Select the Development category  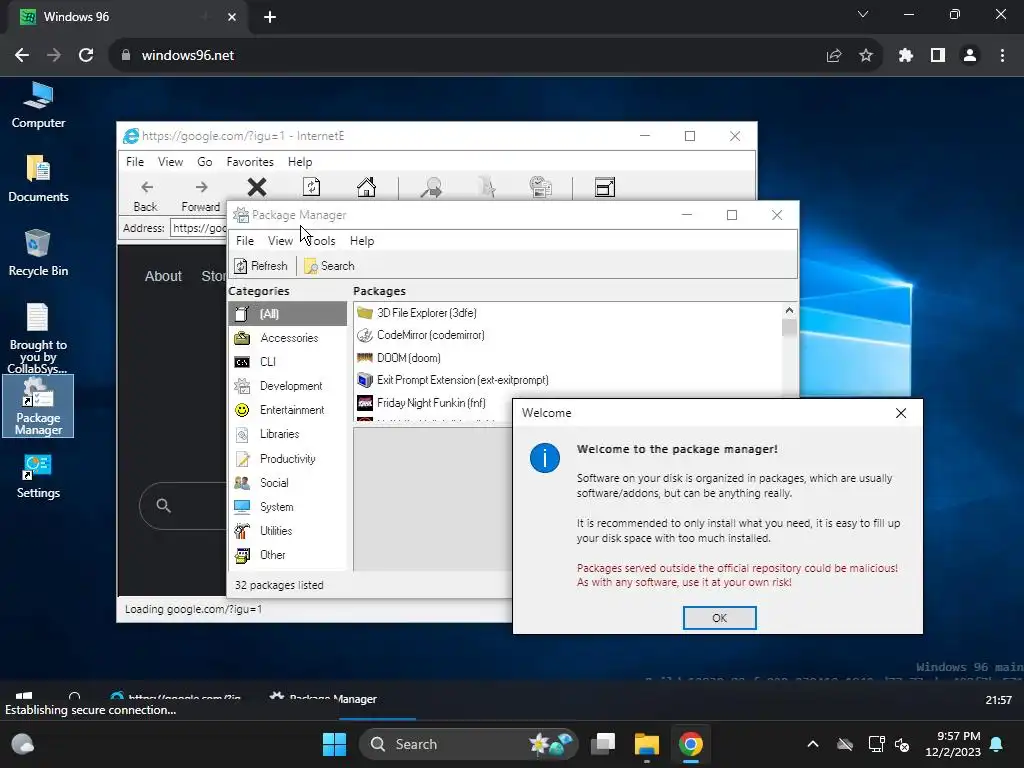pos(287,386)
